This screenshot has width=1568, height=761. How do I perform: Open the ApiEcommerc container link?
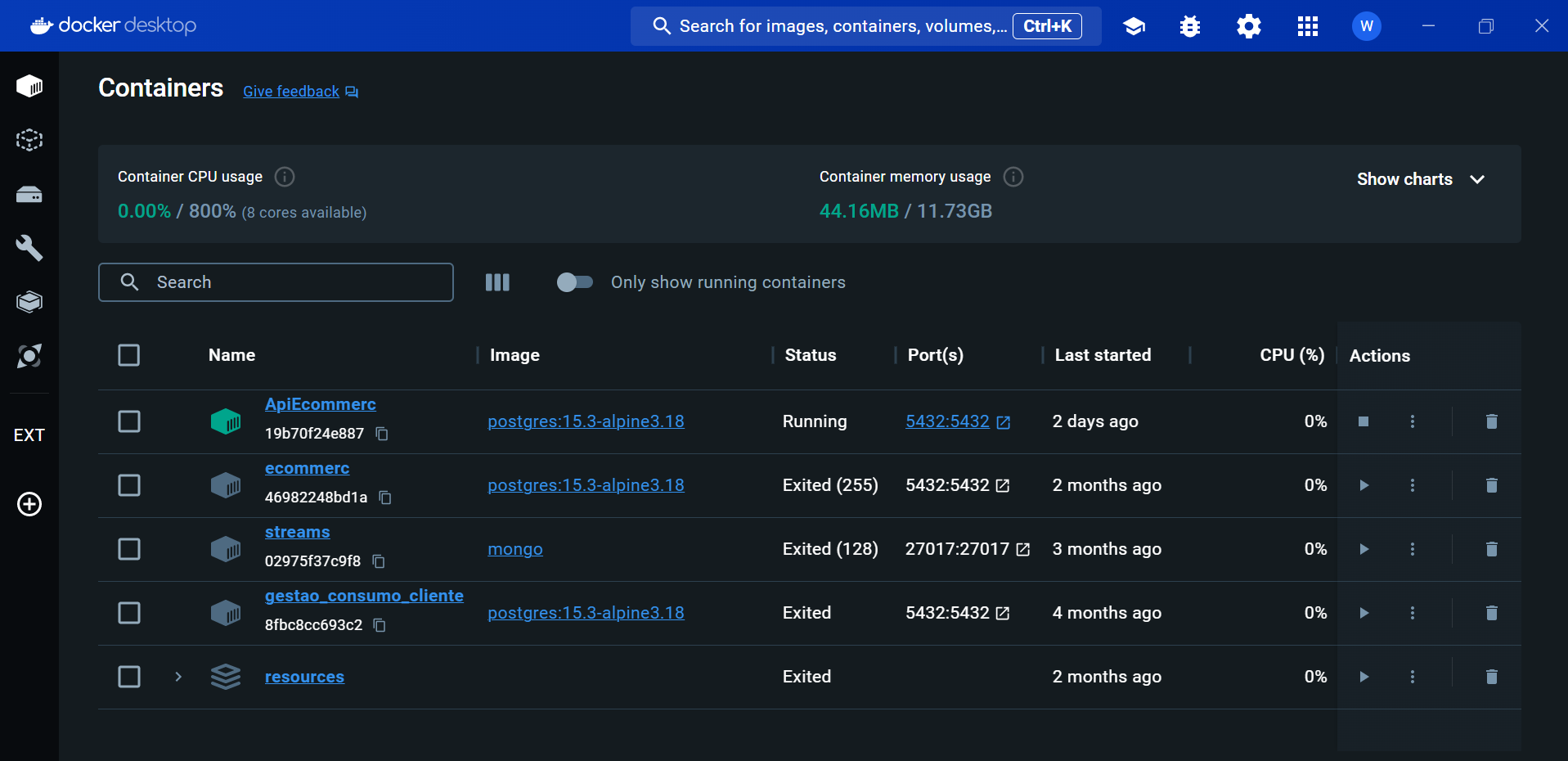(321, 404)
